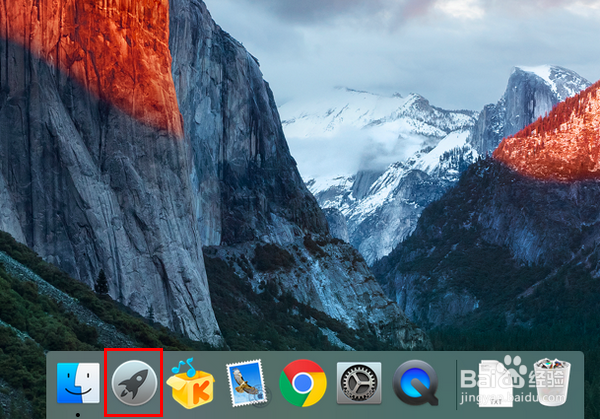This screenshot has width=600, height=419.
Task: Launch Google Chrome from the Dock
Action: coord(303,383)
